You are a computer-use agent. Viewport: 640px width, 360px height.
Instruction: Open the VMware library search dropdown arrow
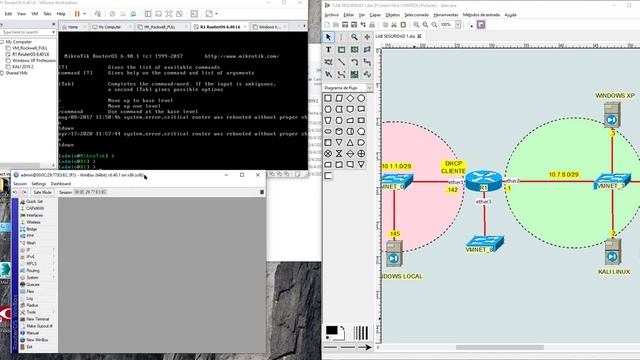point(53,32)
